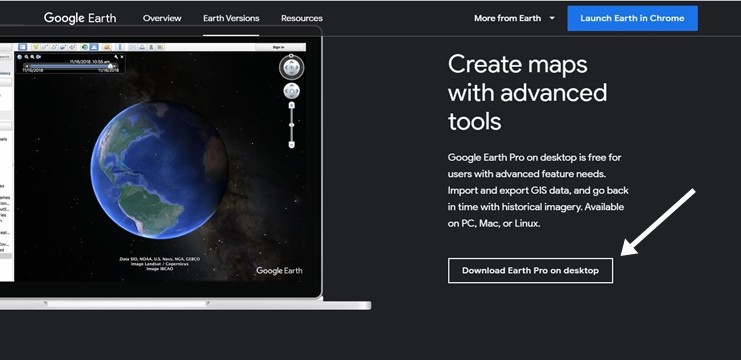
Task: Open time slider options wrench icon
Action: tap(116, 57)
